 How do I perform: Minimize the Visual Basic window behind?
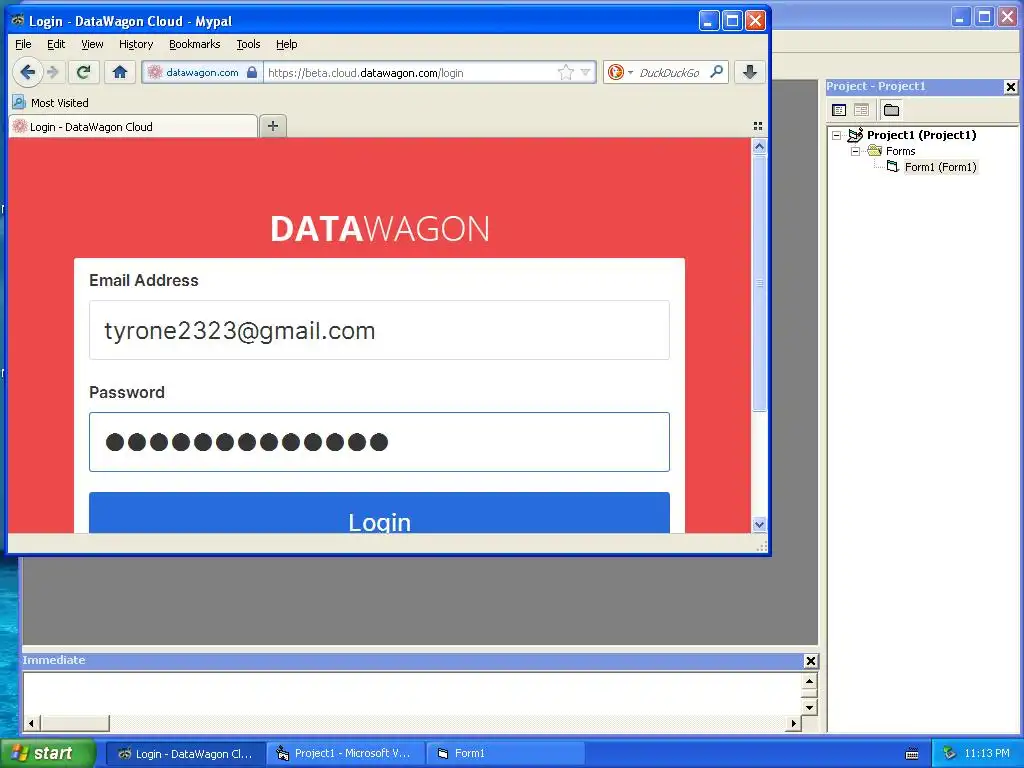[959, 17]
